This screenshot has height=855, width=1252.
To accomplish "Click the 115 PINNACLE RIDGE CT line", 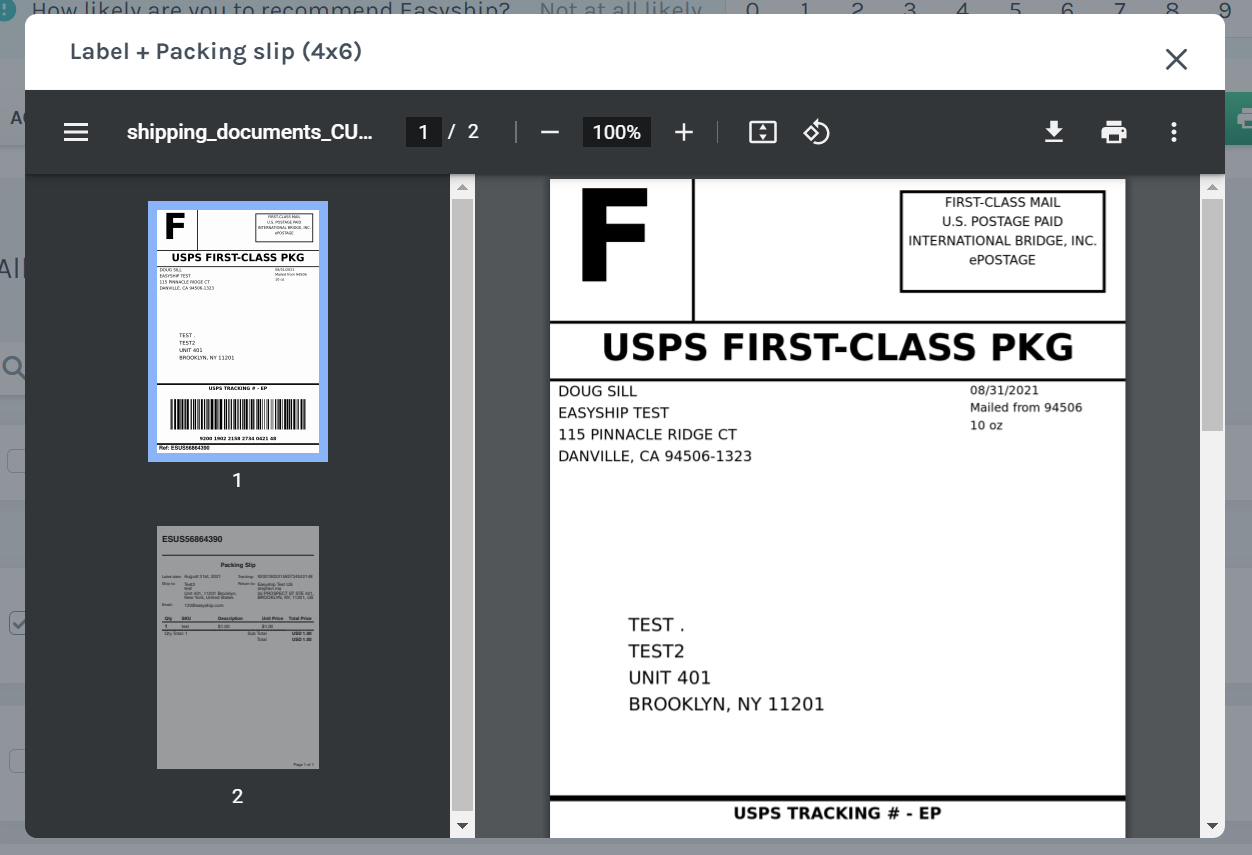I will tap(647, 434).
